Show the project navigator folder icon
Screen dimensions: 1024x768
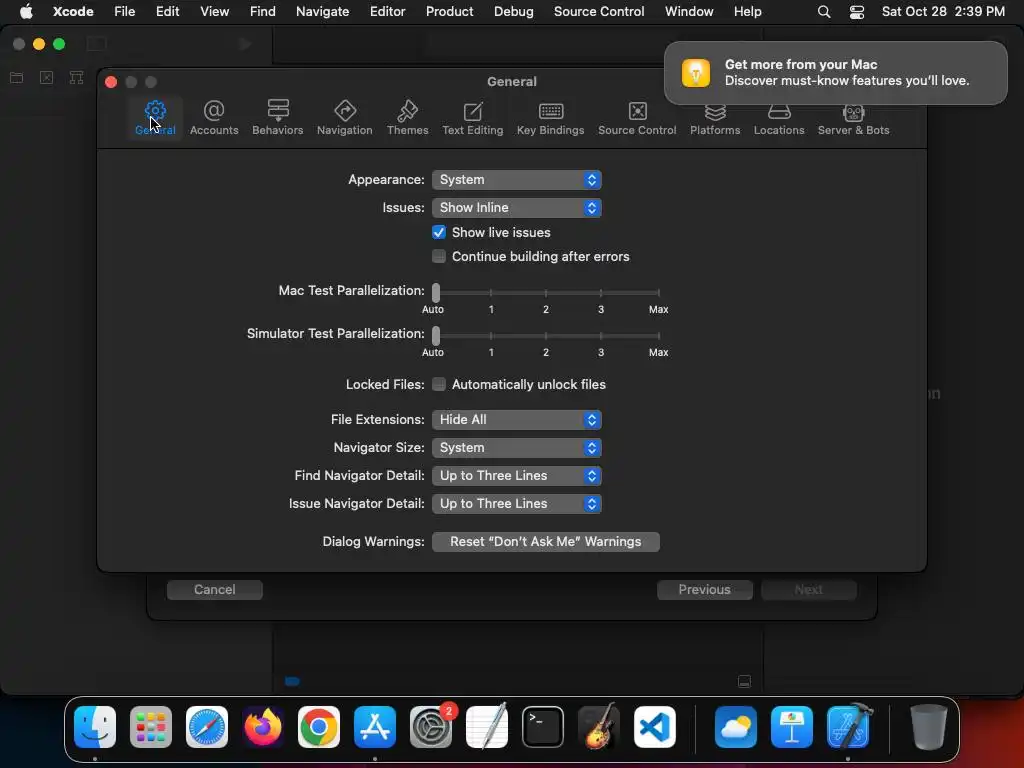coord(17,78)
